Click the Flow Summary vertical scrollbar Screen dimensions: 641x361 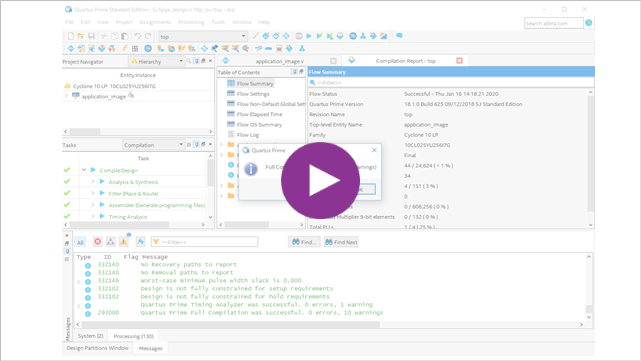pos(590,158)
